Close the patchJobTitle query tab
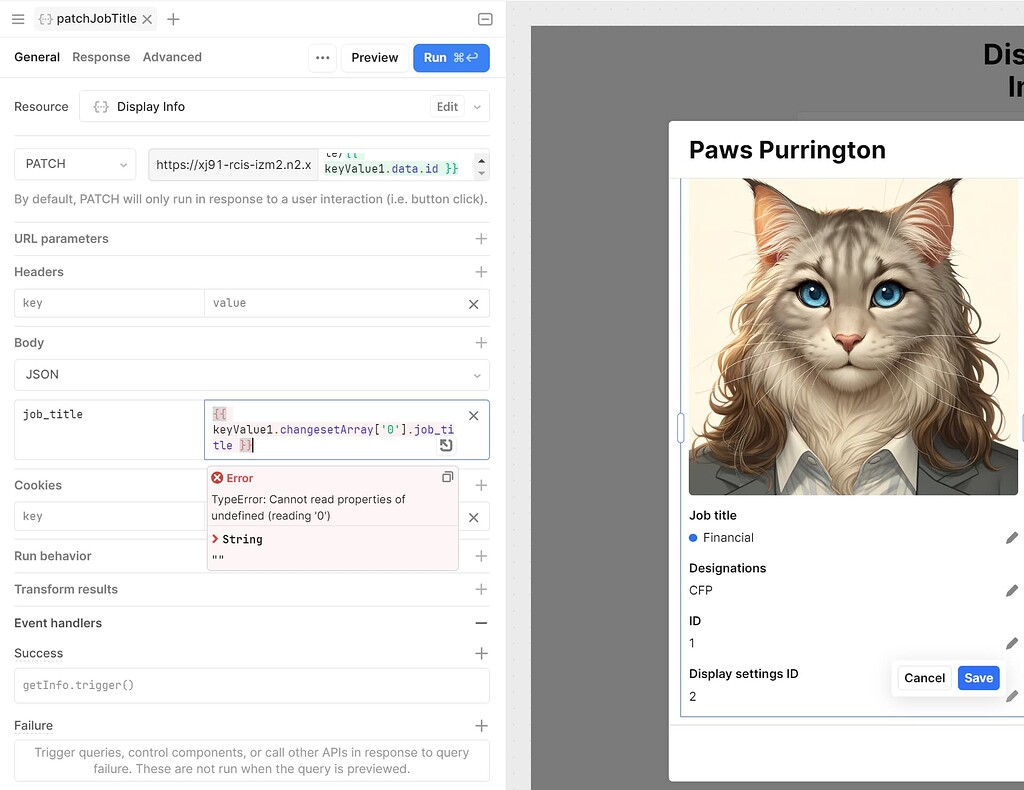This screenshot has width=1024, height=790. click(147, 19)
